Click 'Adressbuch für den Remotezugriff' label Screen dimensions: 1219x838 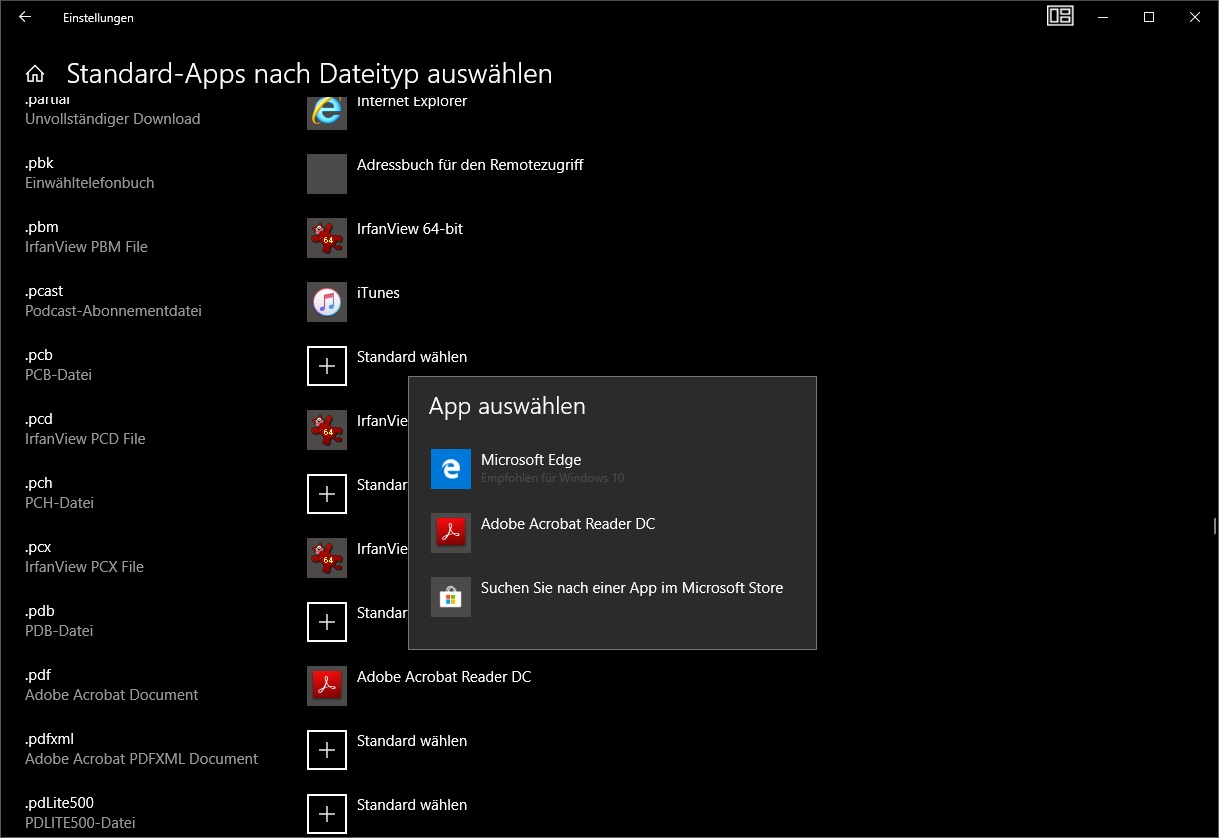470,165
